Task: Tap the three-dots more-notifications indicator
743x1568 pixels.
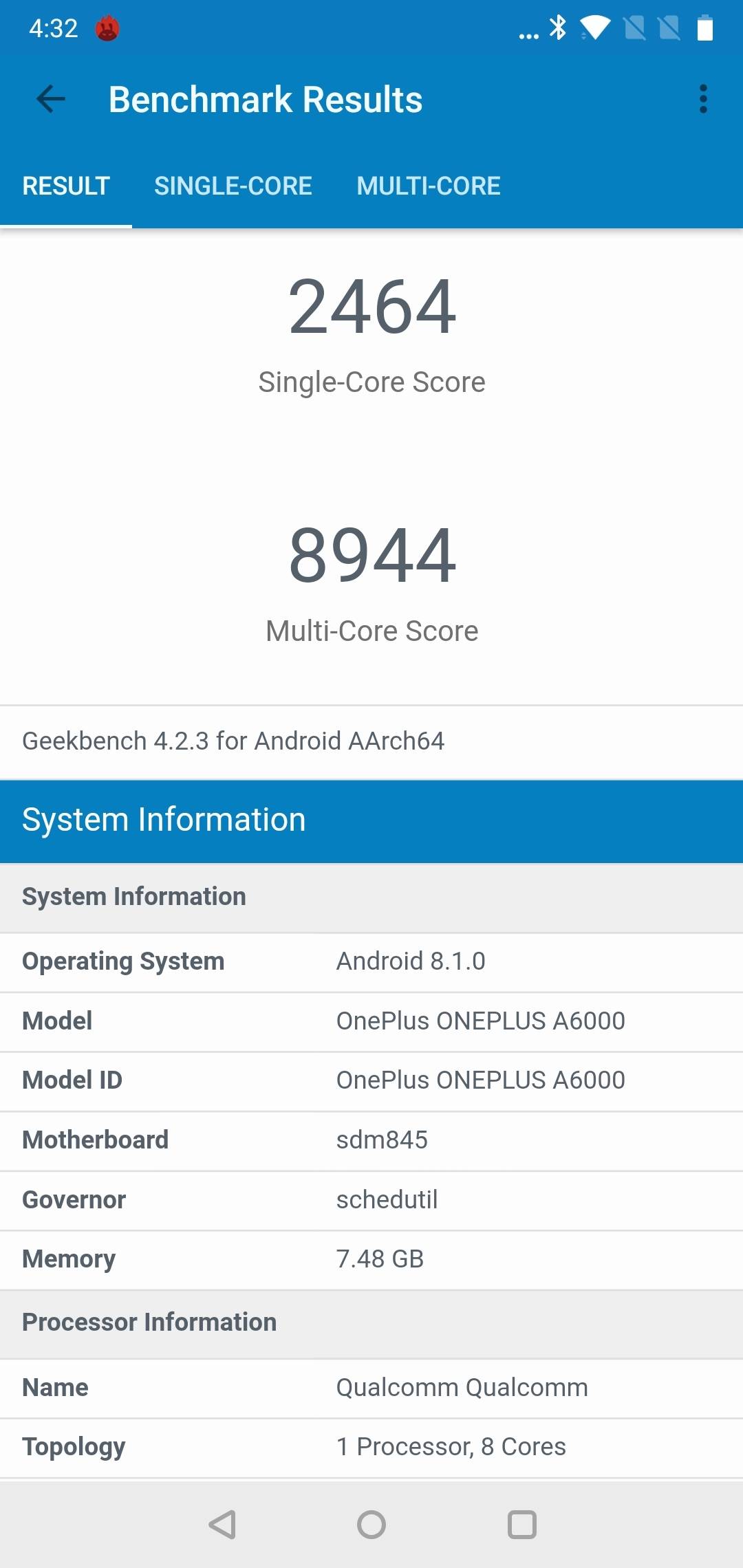Action: point(528,36)
